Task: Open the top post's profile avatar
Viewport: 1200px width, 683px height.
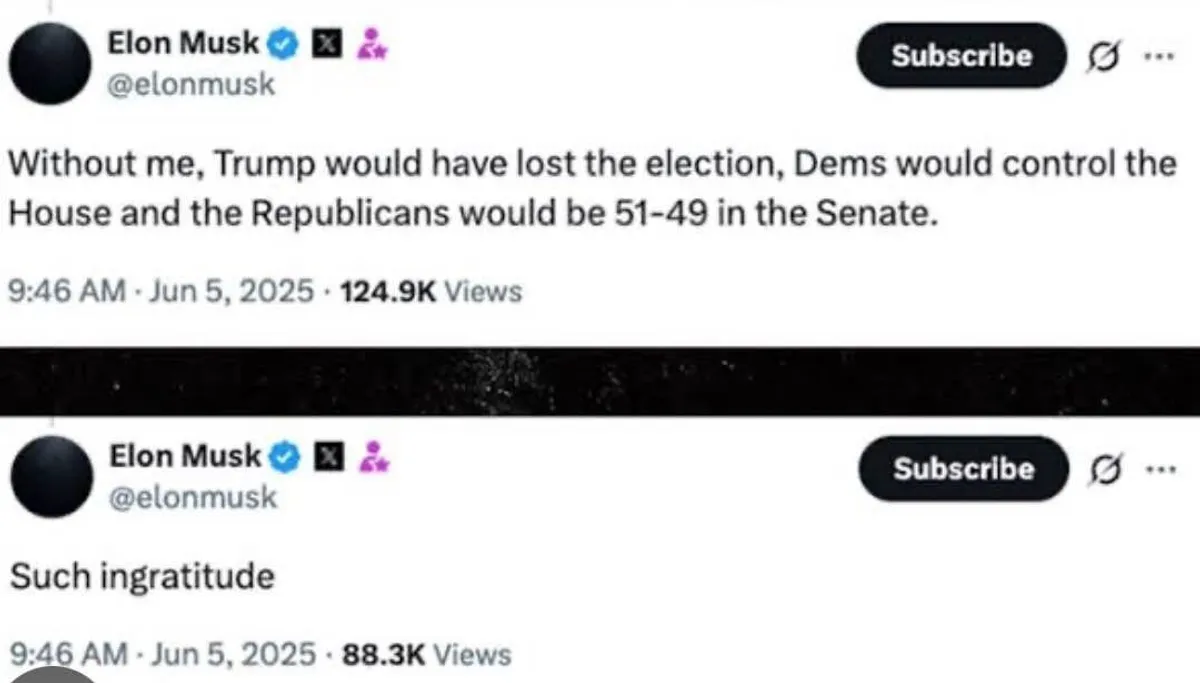Action: pos(49,62)
